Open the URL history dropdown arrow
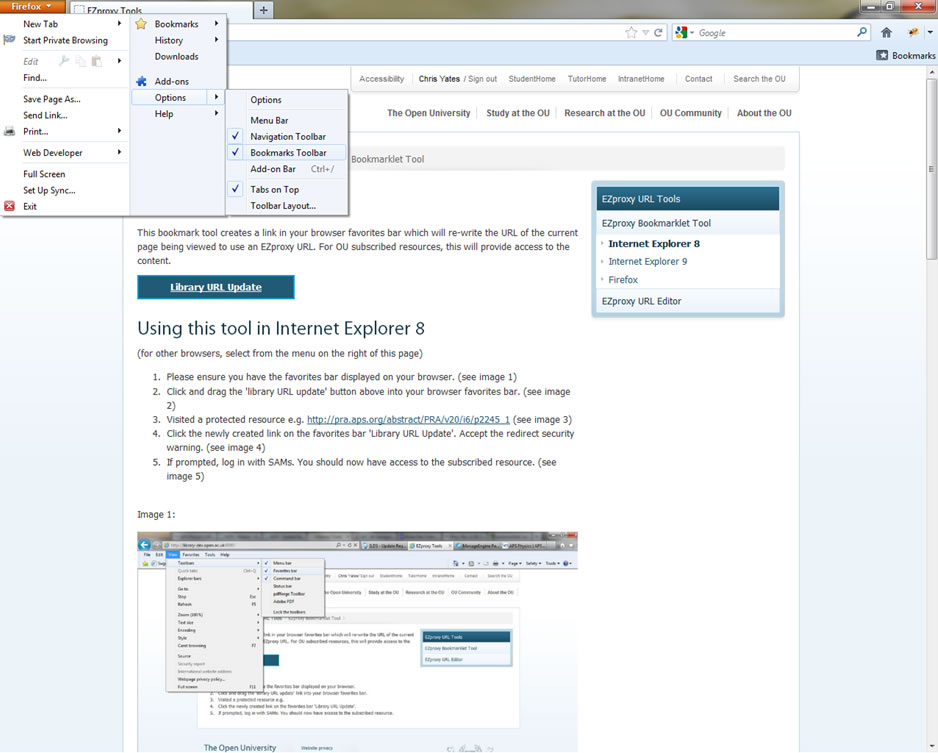Image resolution: width=938 pixels, height=753 pixels. point(645,33)
